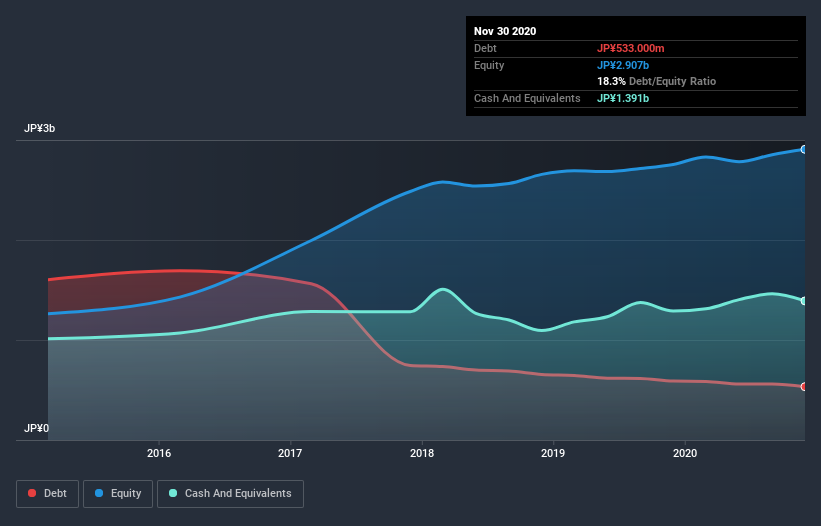Click the JP¥2.907b equity value

tap(623, 65)
